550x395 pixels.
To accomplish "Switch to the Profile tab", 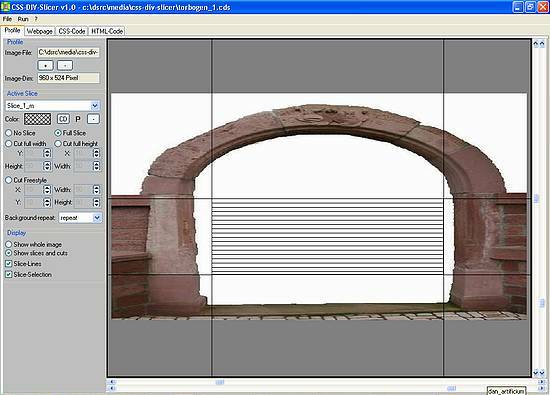I will [x=12, y=31].
